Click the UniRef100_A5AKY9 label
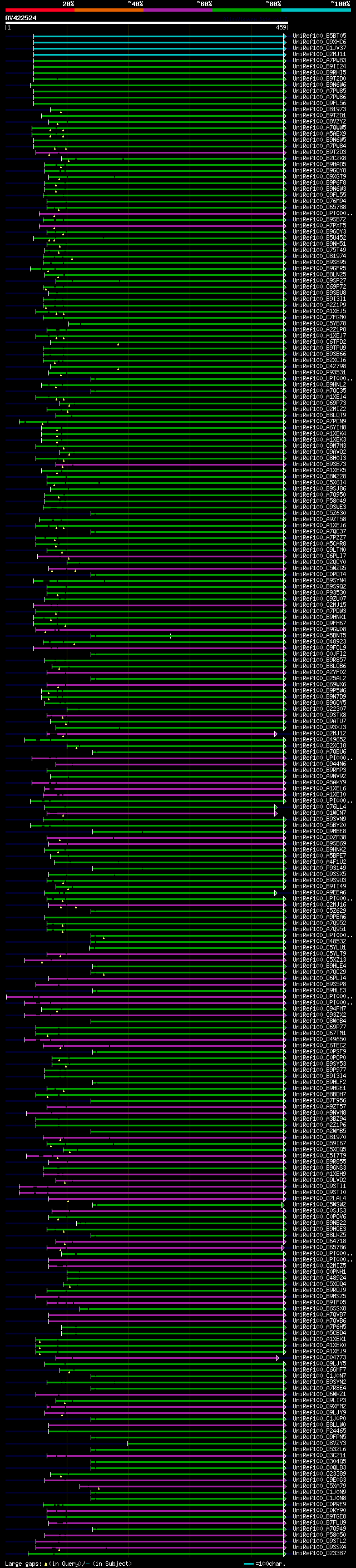Image resolution: width=356 pixels, height=1568 pixels. 319,782
